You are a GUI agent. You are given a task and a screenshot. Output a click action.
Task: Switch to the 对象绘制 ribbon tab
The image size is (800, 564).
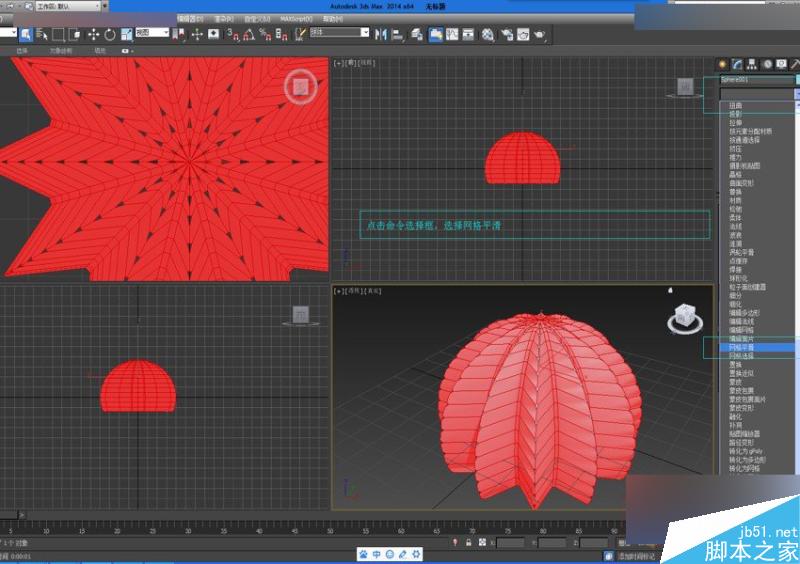tap(61, 51)
